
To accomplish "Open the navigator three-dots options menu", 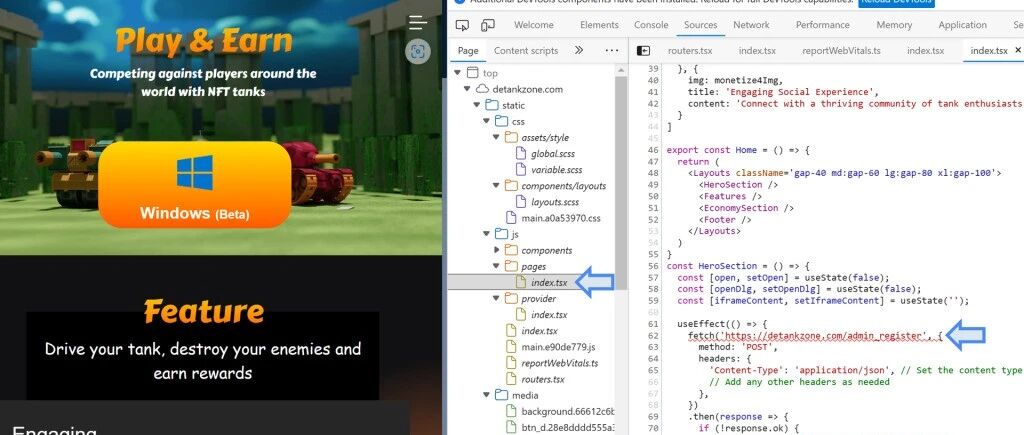I will (x=611, y=50).
